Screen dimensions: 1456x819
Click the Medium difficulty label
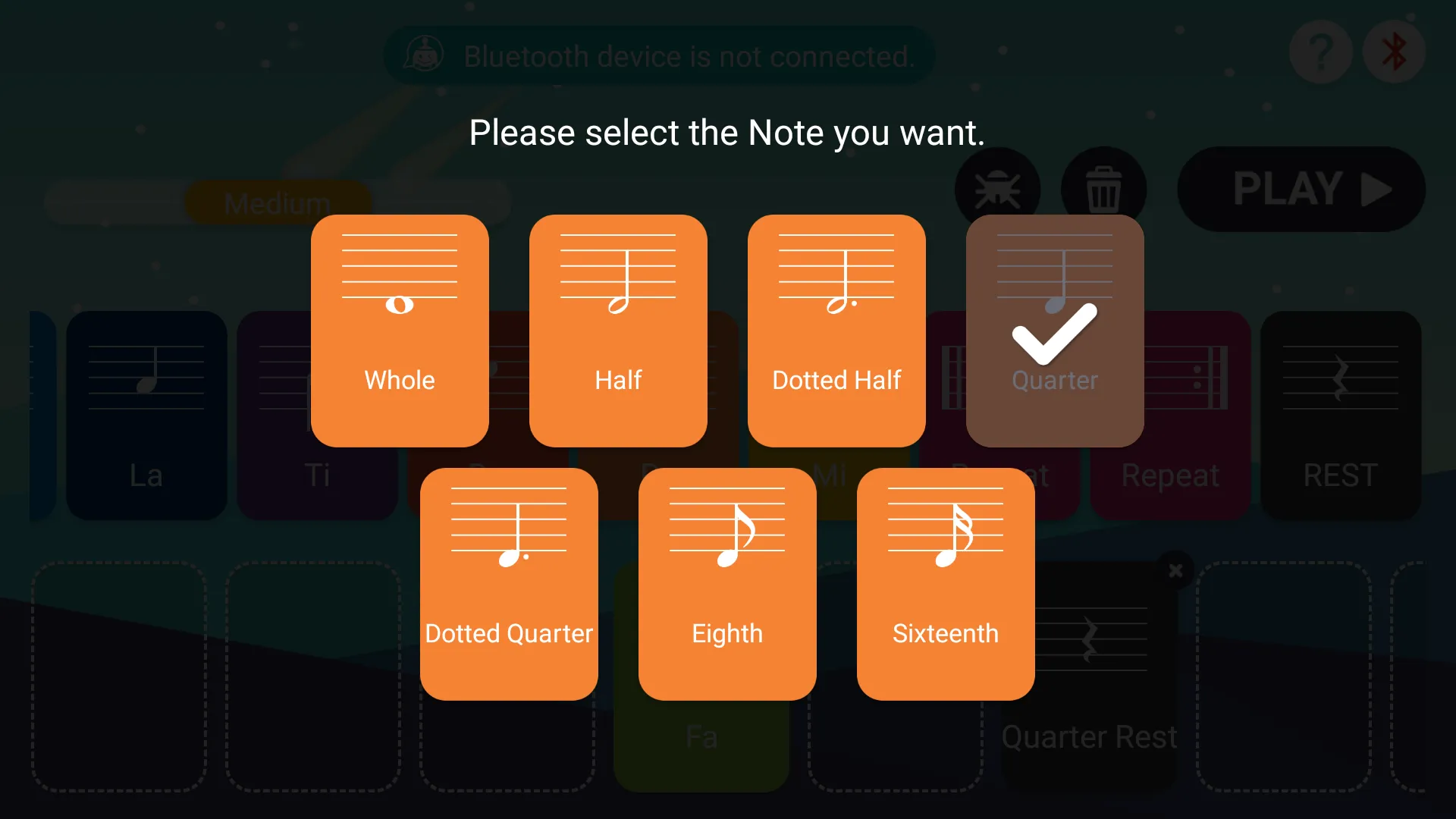coord(277,204)
